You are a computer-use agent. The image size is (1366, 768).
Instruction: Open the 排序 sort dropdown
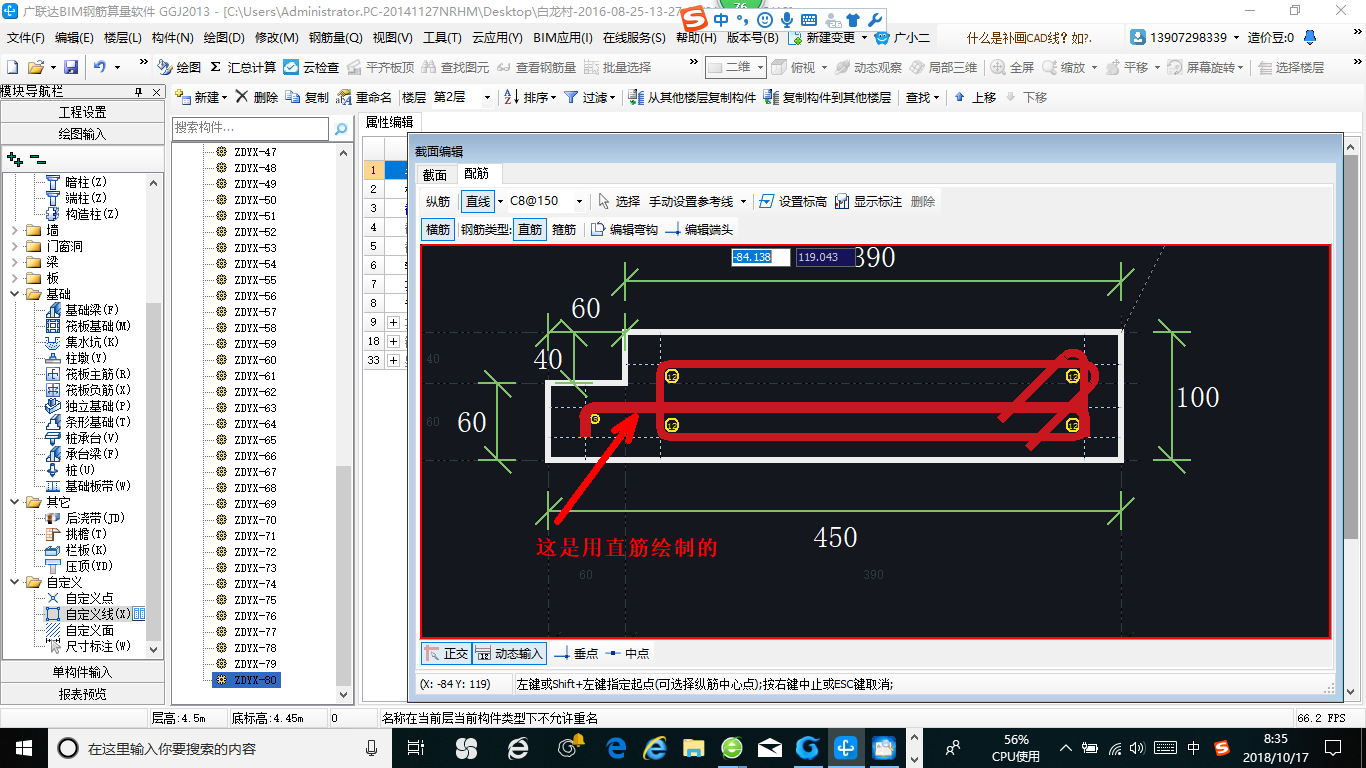[528, 97]
